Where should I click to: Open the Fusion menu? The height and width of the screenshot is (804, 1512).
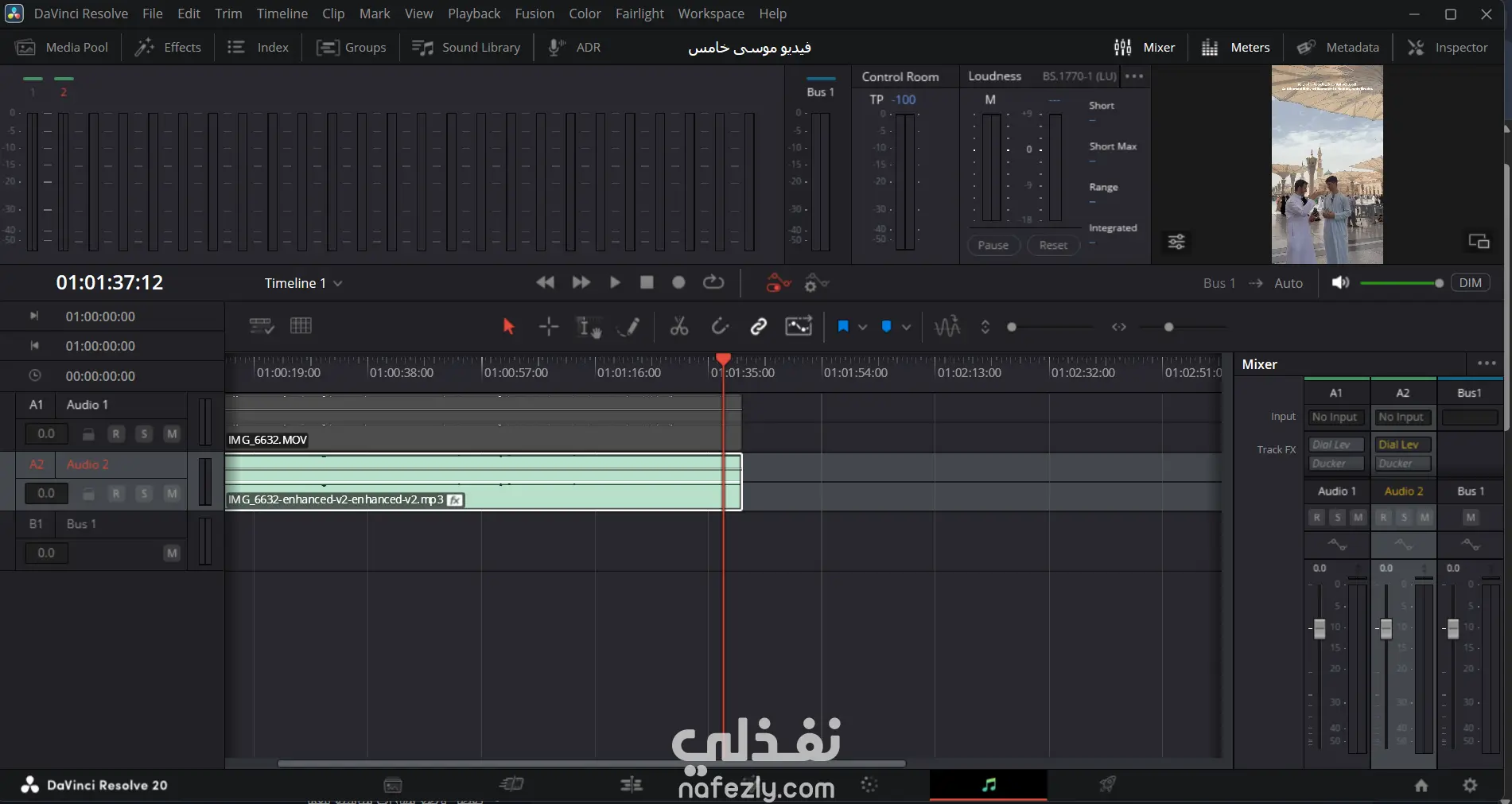[x=534, y=14]
